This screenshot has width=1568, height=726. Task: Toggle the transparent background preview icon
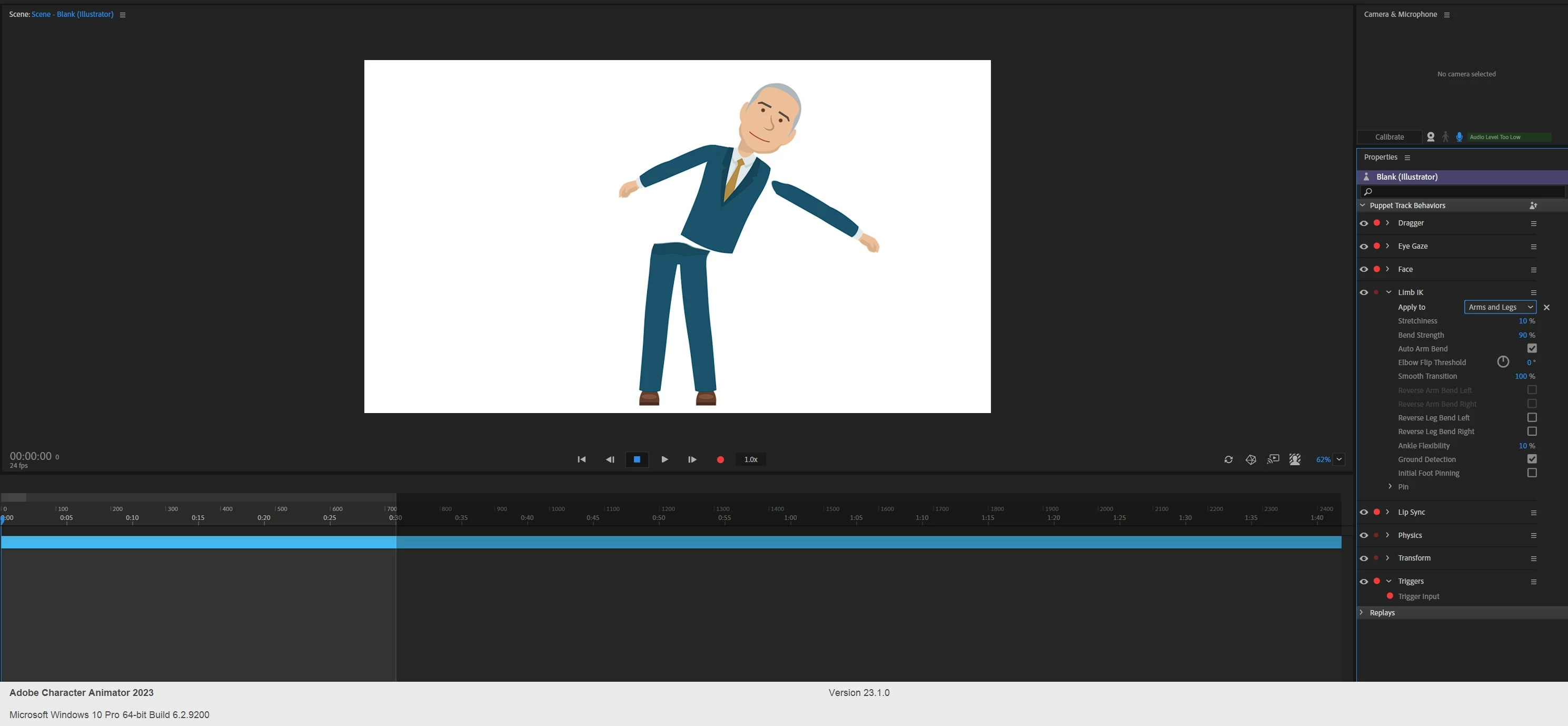(x=1295, y=460)
